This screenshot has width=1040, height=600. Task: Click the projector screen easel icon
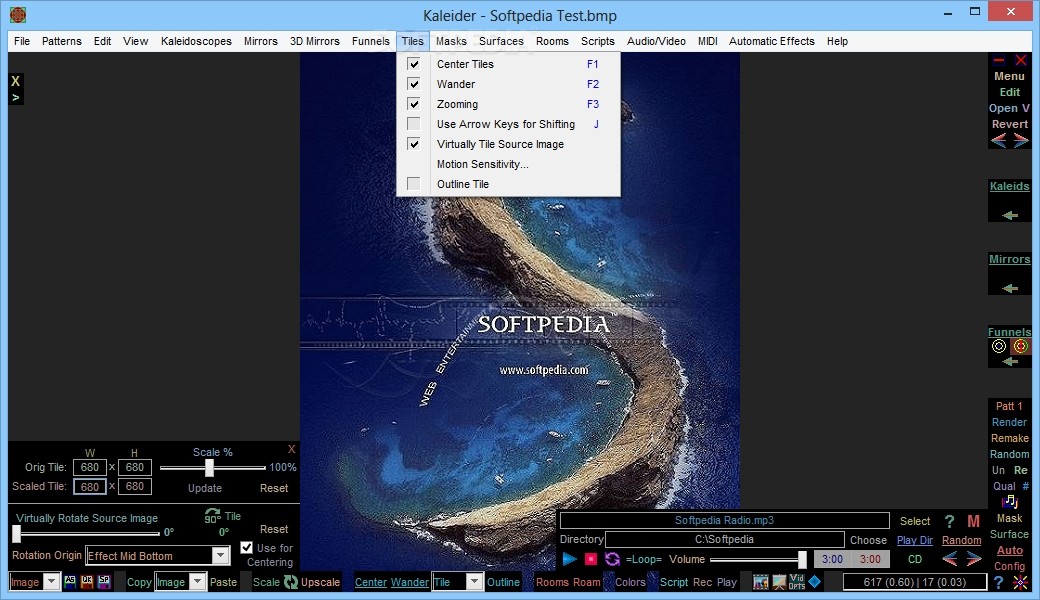click(x=779, y=581)
